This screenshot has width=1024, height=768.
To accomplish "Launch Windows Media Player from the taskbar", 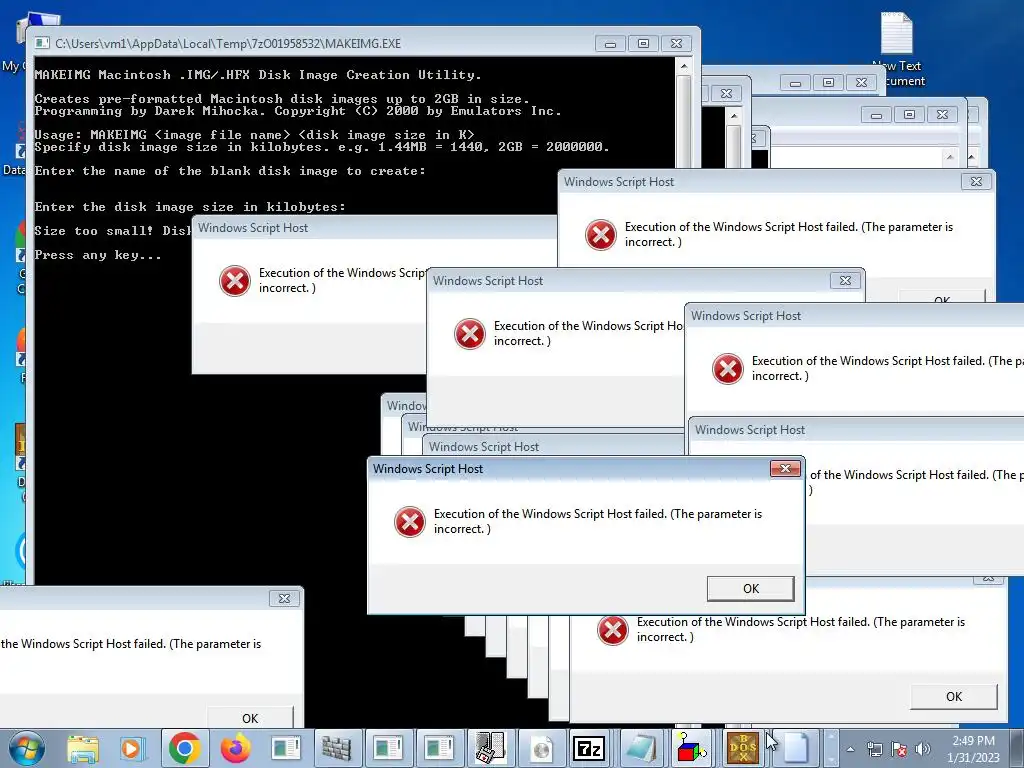I will click(131, 748).
